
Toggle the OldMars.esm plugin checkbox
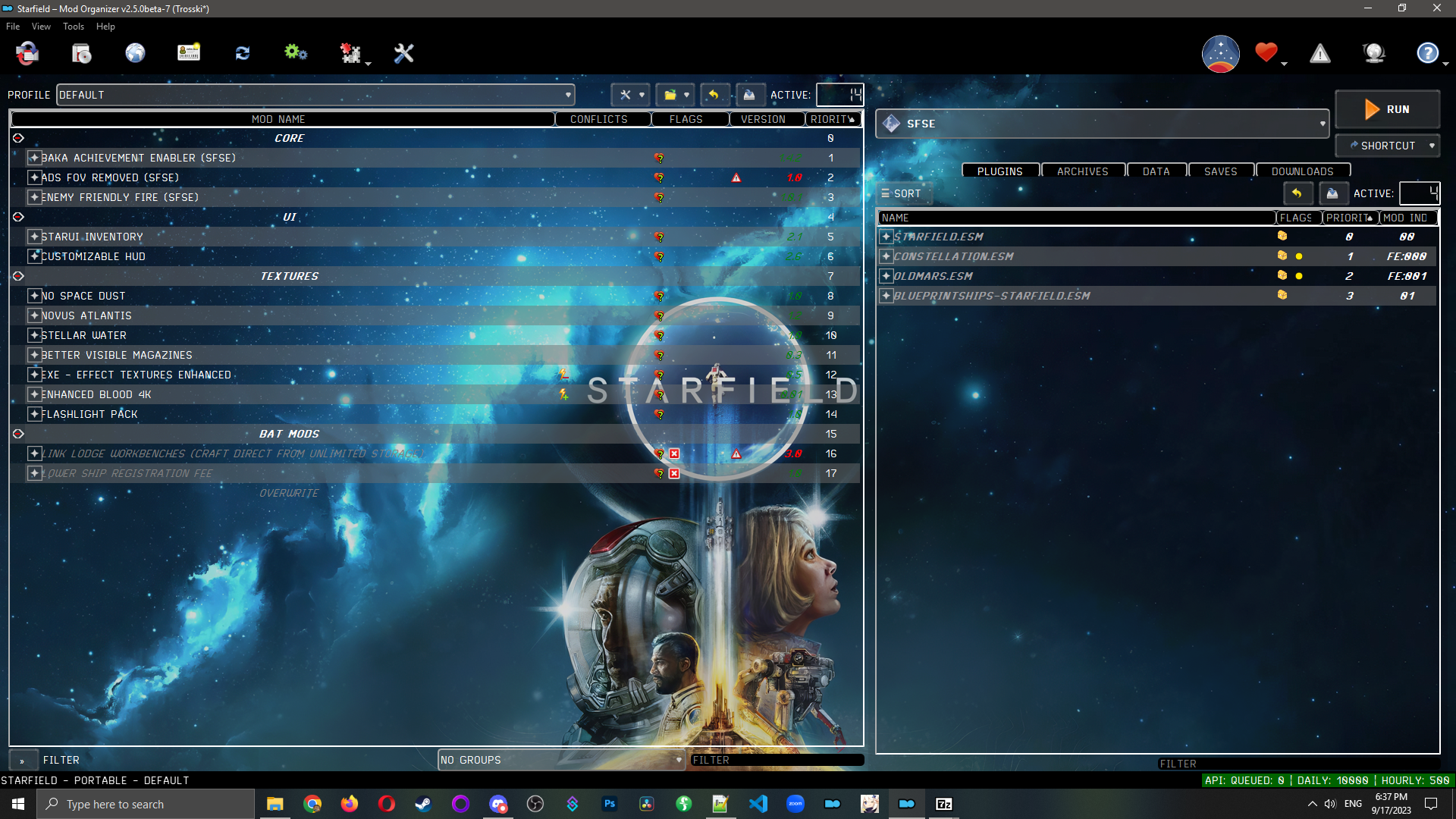(886, 276)
